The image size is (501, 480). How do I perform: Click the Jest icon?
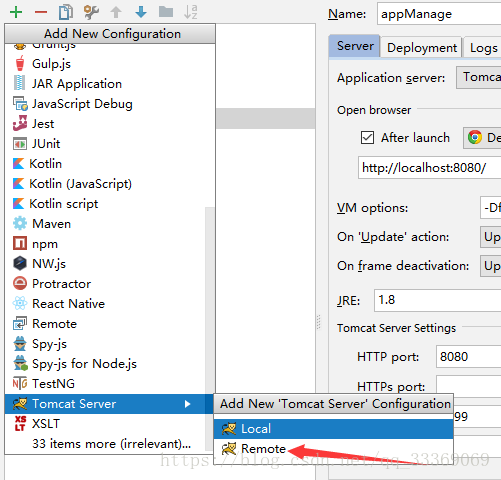click(20, 123)
